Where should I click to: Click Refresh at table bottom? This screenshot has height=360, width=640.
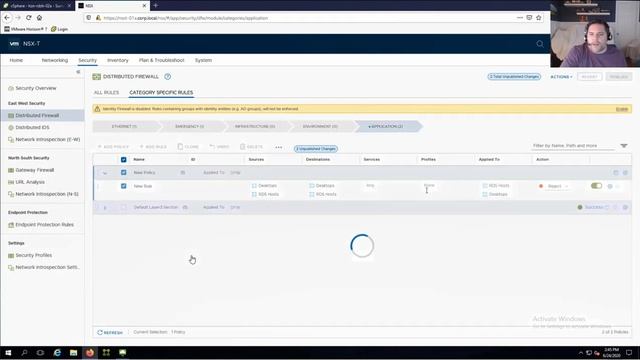point(110,333)
